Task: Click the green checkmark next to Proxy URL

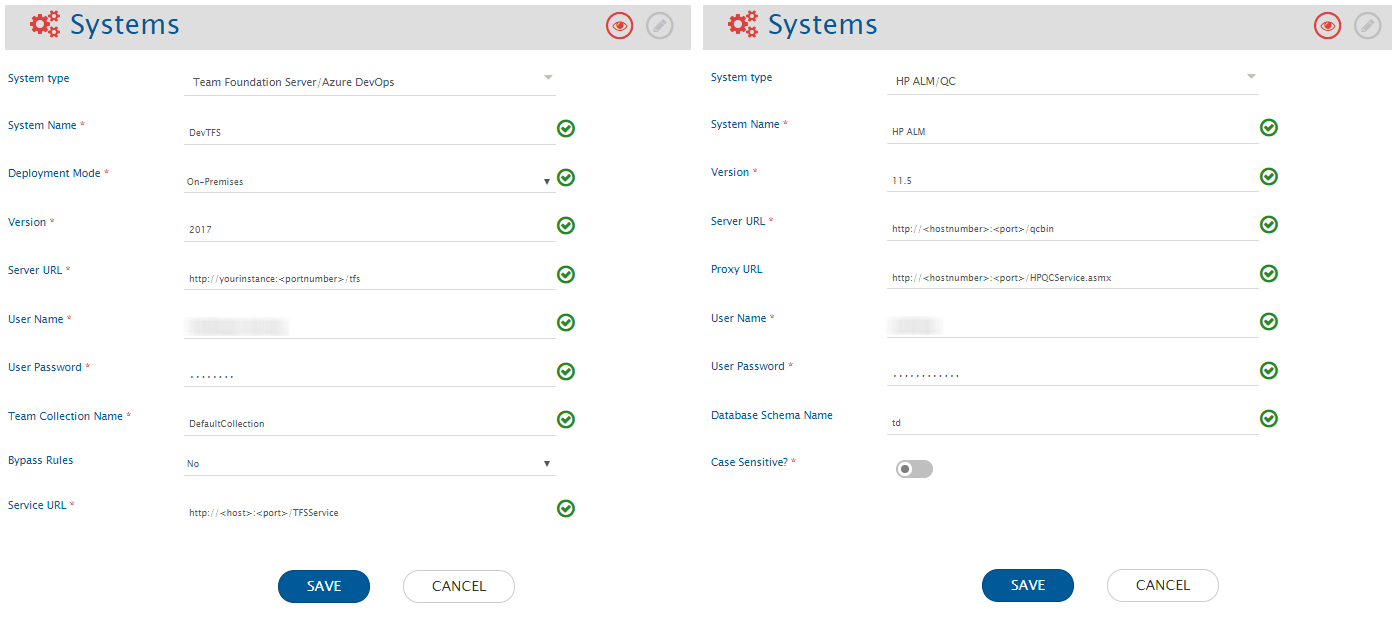Action: [x=1268, y=274]
